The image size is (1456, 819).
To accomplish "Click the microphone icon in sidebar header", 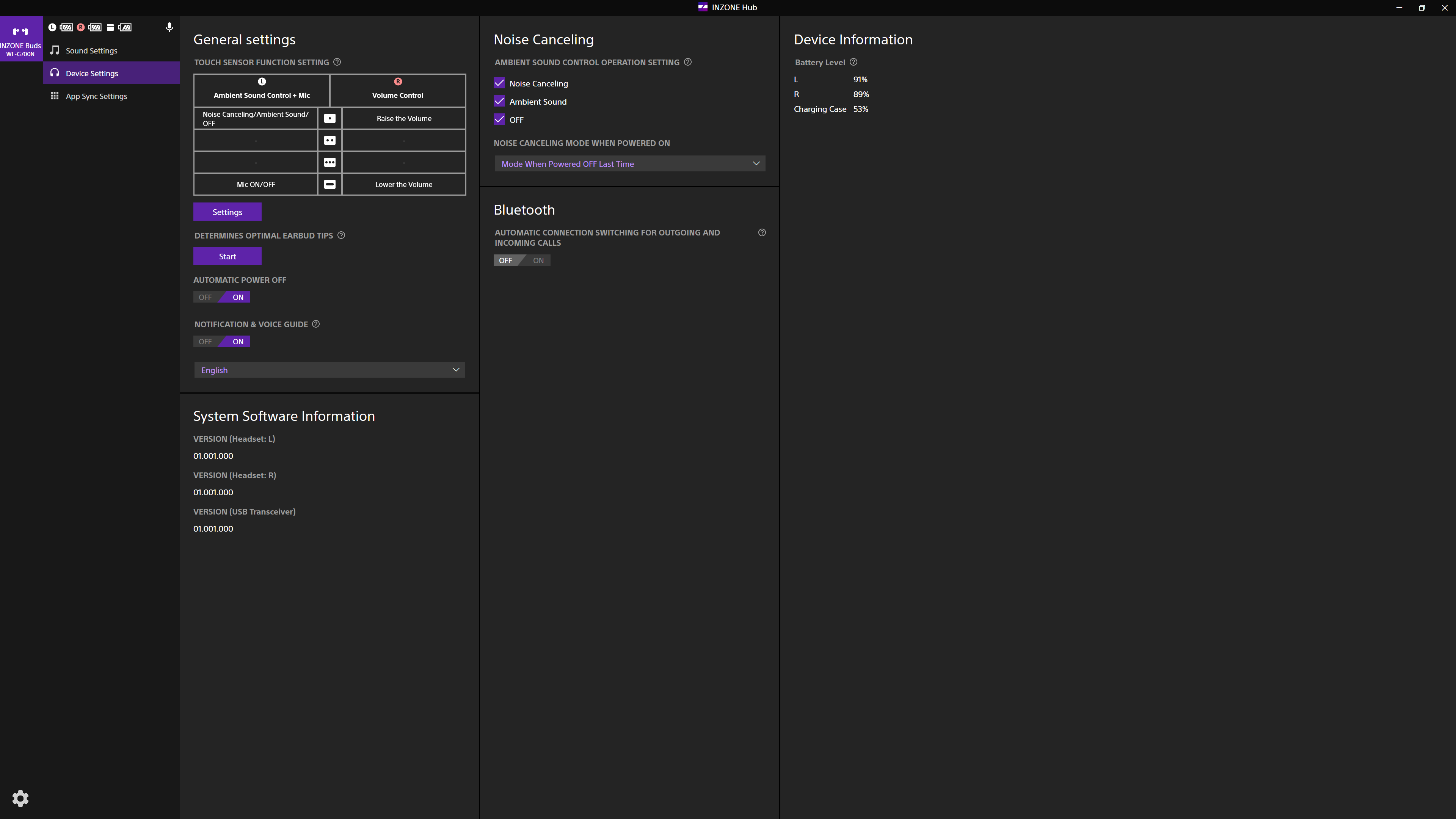I will 169,27.
